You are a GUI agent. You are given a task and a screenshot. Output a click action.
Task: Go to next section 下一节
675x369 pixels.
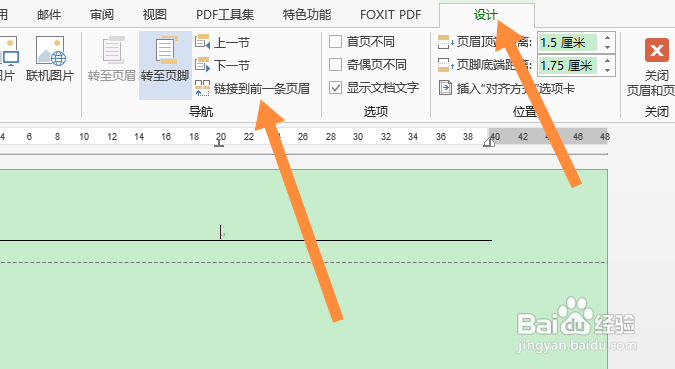point(223,65)
